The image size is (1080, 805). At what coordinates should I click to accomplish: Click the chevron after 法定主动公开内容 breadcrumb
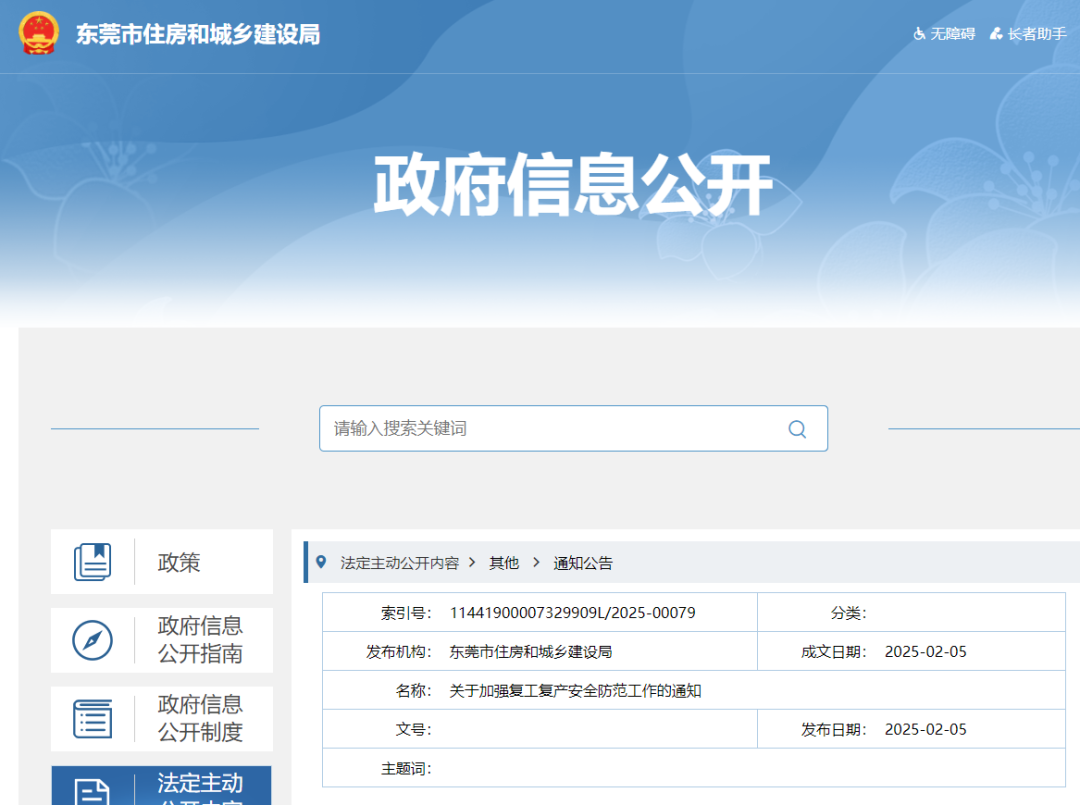[472, 563]
